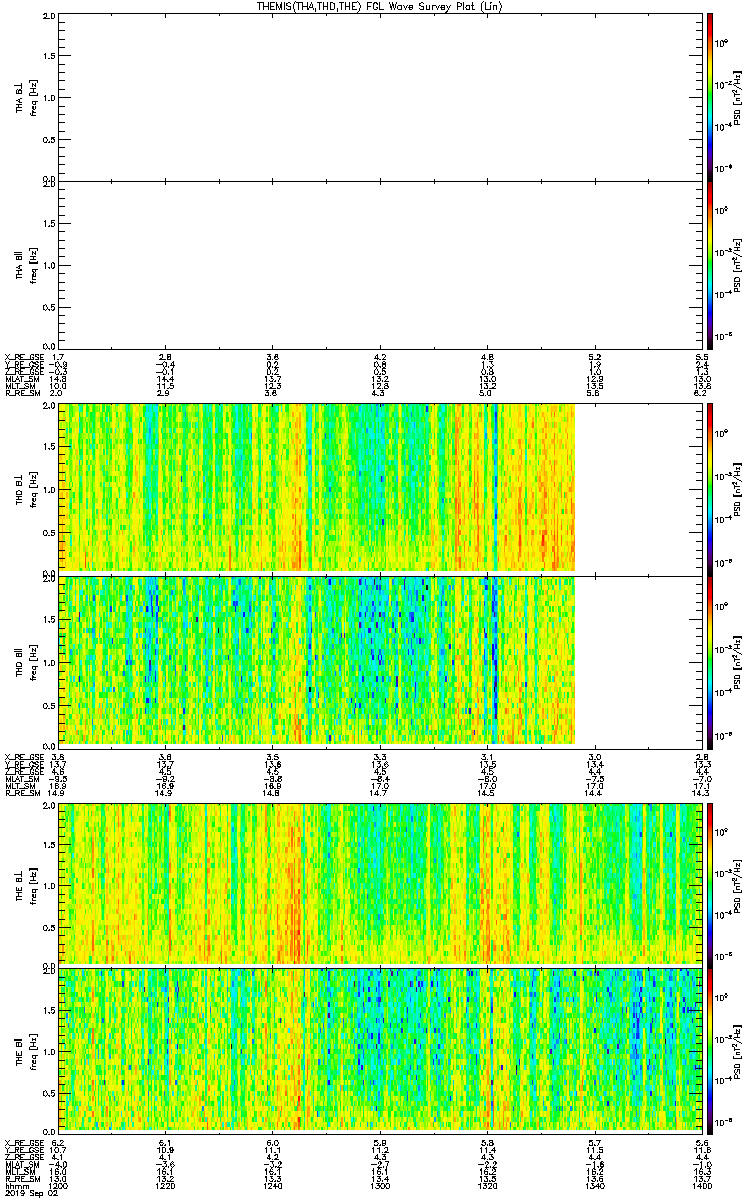Click the 'THA B⊥ freq [Hz]' axis label
750x1200 pixels.
tap(26, 96)
